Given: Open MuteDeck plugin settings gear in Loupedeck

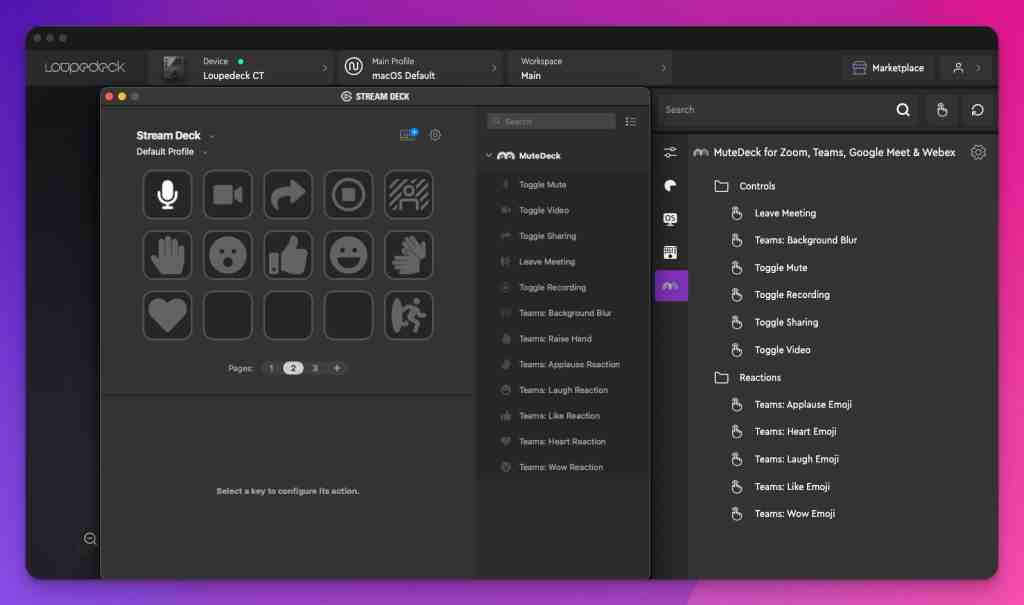Looking at the screenshot, I should (978, 153).
